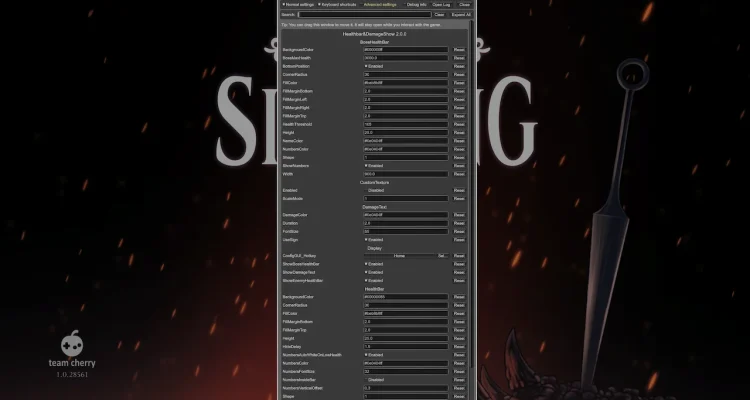The width and height of the screenshot is (750, 400).
Task: Toggle the ShowDamageText Enabled checkbox
Action: pos(374,272)
